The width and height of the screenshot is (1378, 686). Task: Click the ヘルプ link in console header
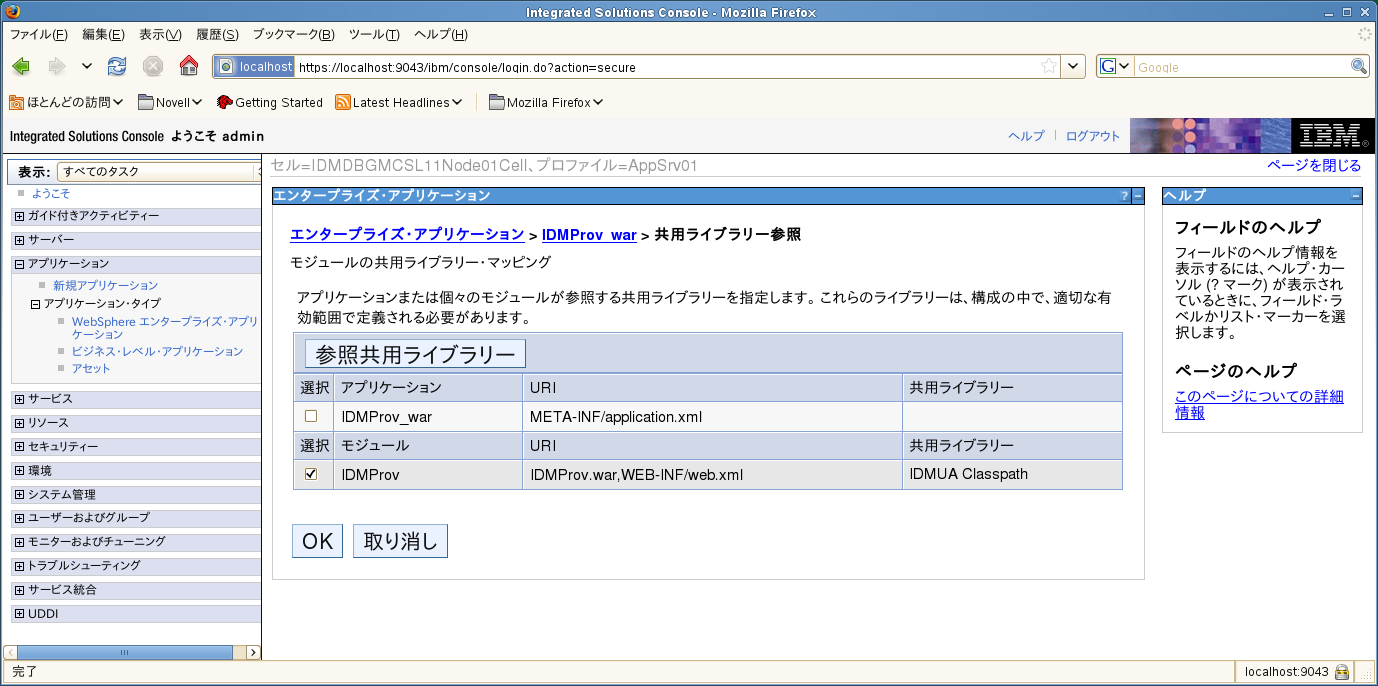tap(1026, 136)
